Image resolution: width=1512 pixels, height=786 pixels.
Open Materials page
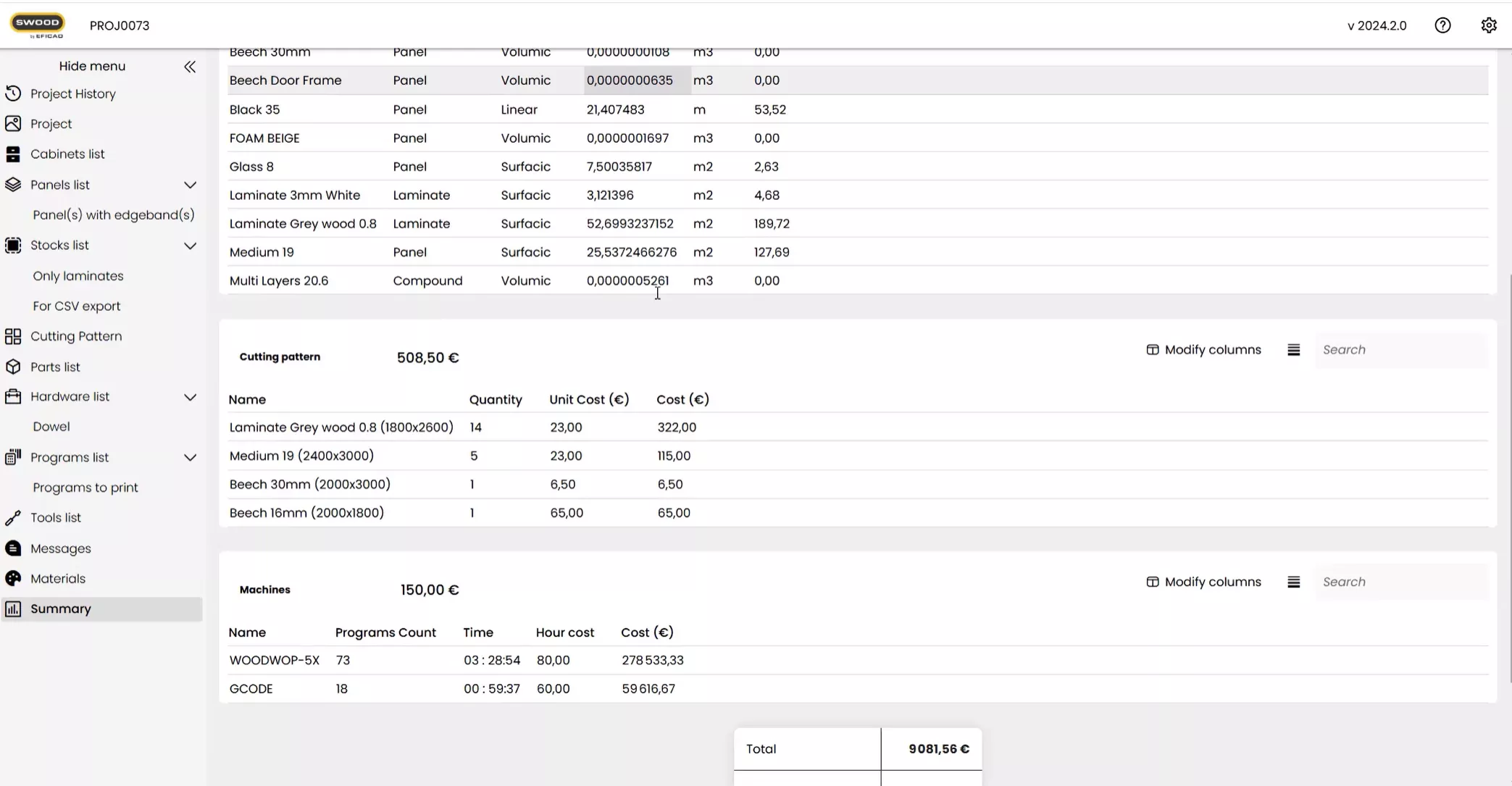(x=58, y=579)
